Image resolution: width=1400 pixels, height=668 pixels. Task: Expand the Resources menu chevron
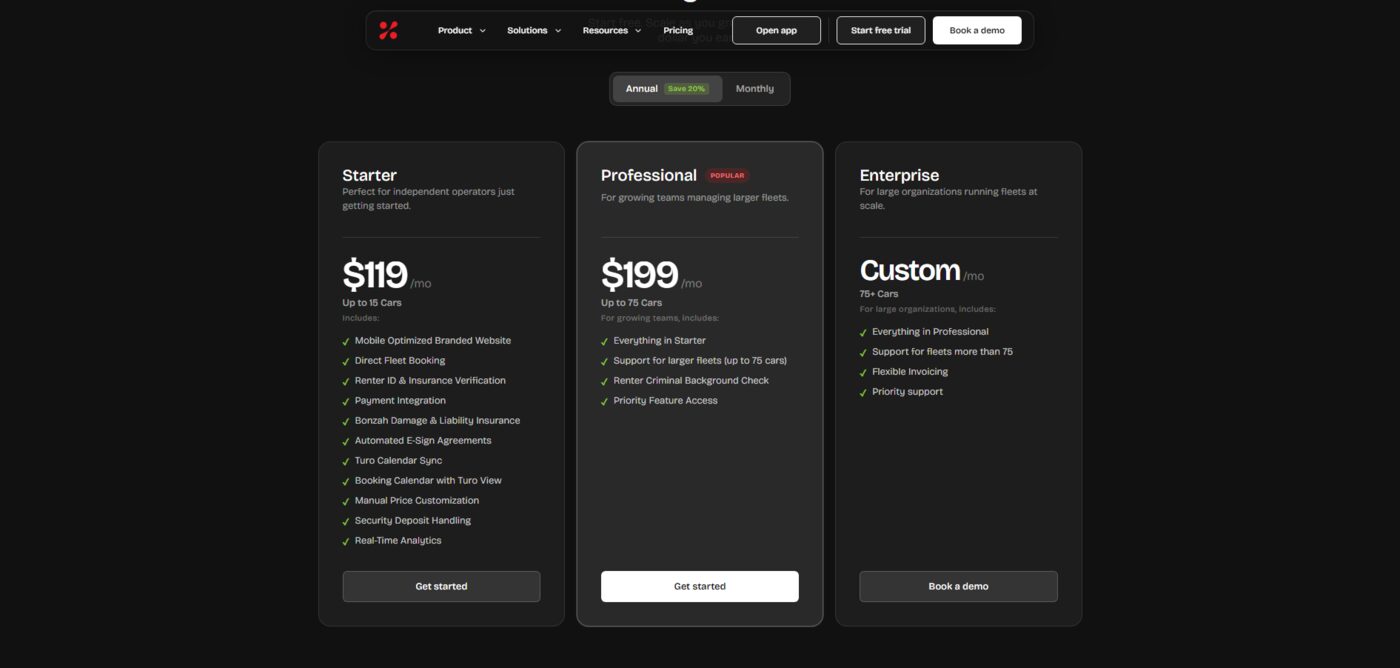(x=638, y=31)
